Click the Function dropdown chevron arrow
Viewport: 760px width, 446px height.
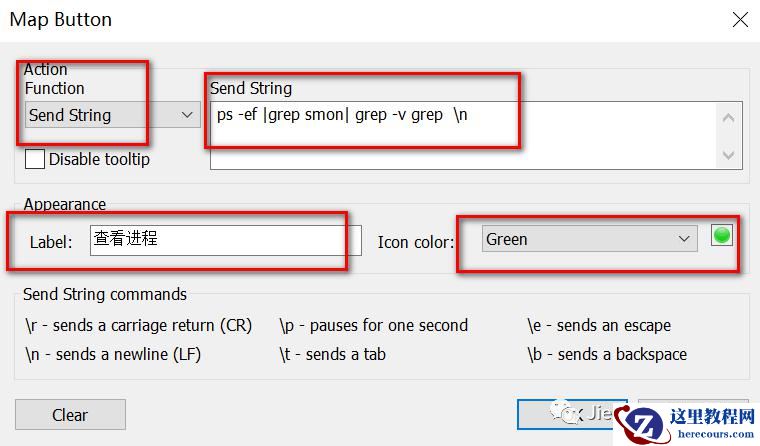pos(187,115)
